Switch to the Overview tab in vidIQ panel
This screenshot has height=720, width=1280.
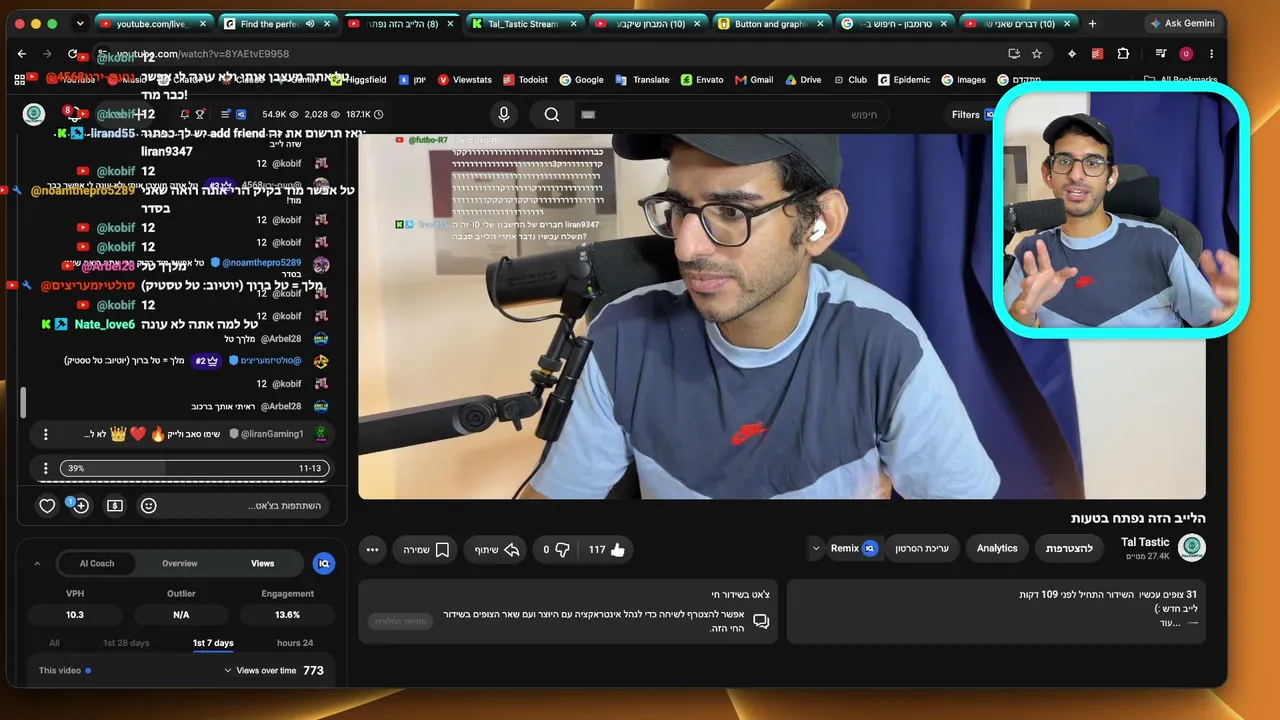[x=180, y=563]
